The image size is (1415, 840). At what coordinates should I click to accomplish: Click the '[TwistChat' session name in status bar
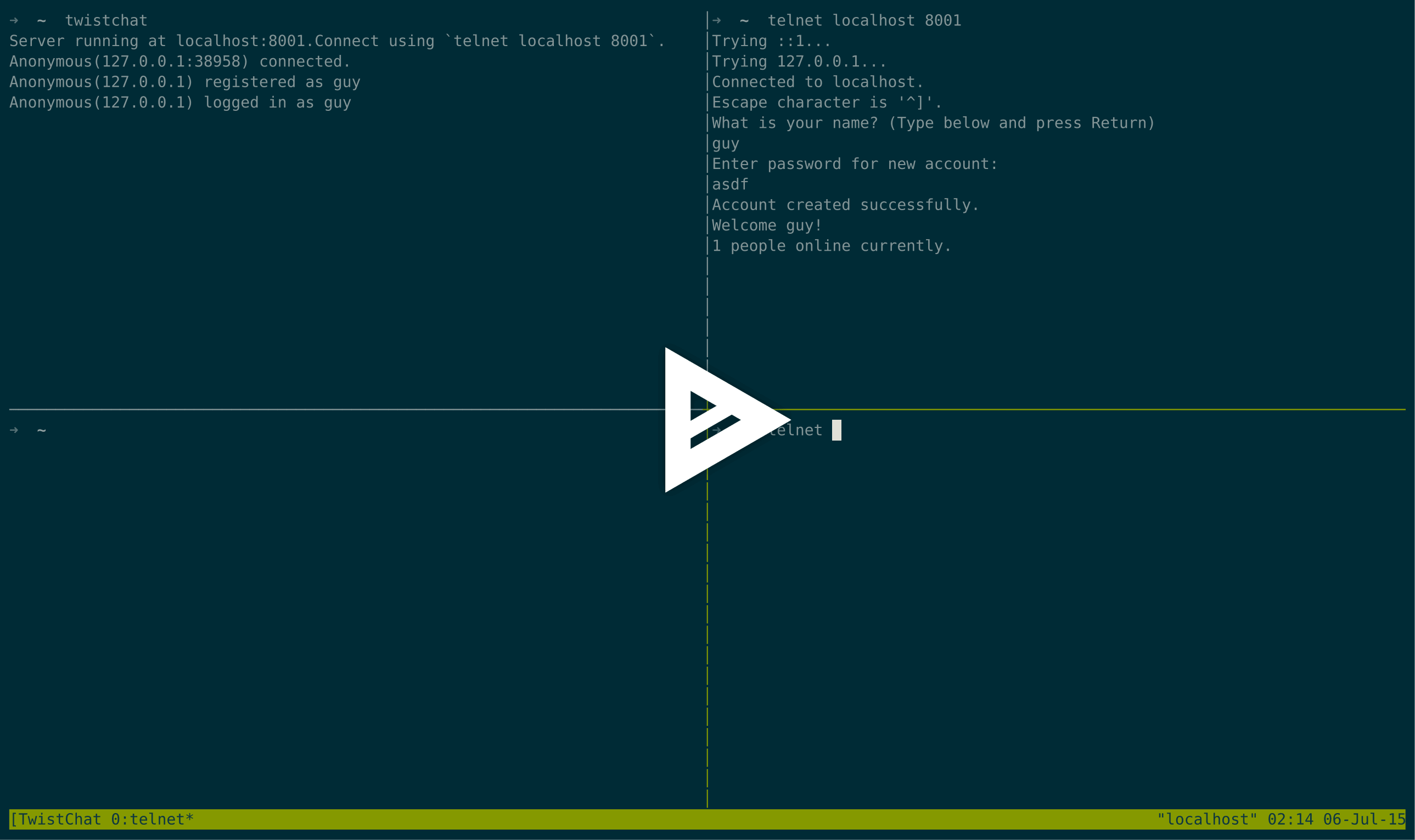click(55, 819)
